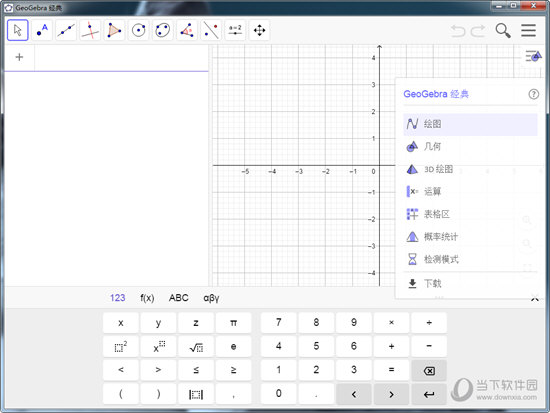The height and width of the screenshot is (413, 550).
Task: Choose the 绘图 graphing perspective
Action: [x=470, y=124]
